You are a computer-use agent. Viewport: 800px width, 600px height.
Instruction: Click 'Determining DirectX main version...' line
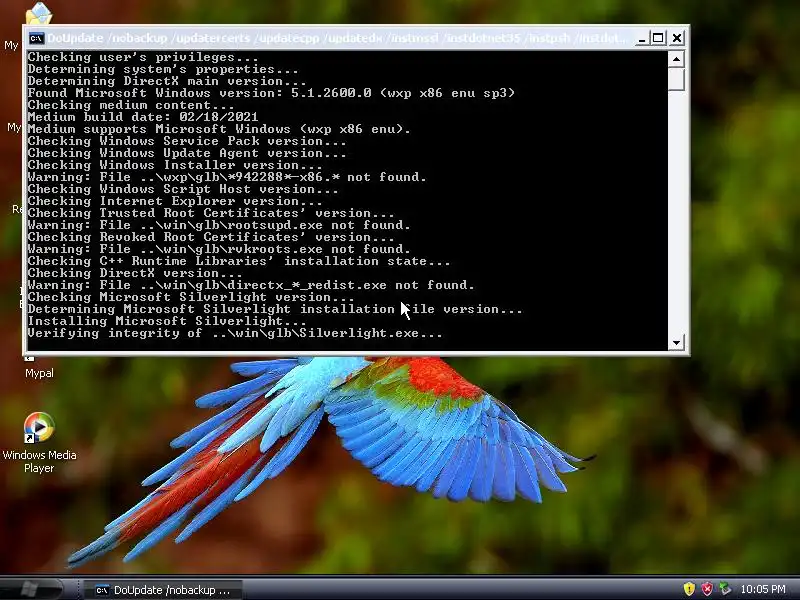167,81
